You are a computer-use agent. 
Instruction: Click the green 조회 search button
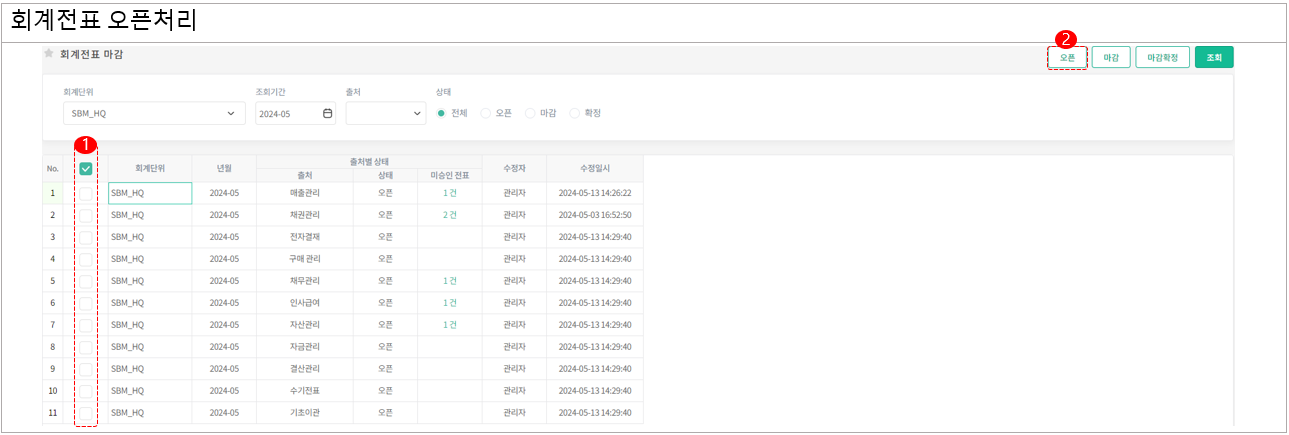tap(1213, 58)
